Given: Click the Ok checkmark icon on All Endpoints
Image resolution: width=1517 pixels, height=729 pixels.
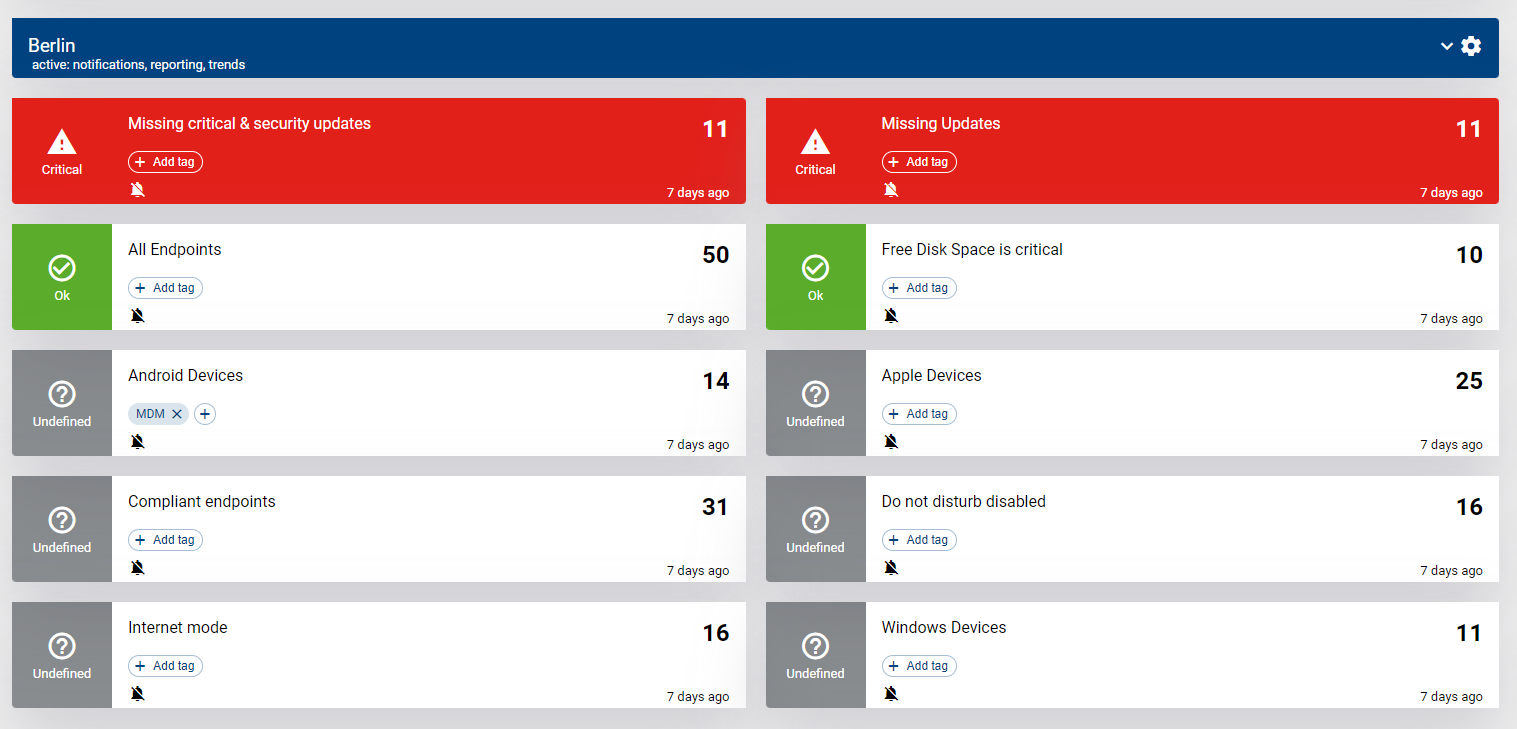Looking at the screenshot, I should point(62,267).
